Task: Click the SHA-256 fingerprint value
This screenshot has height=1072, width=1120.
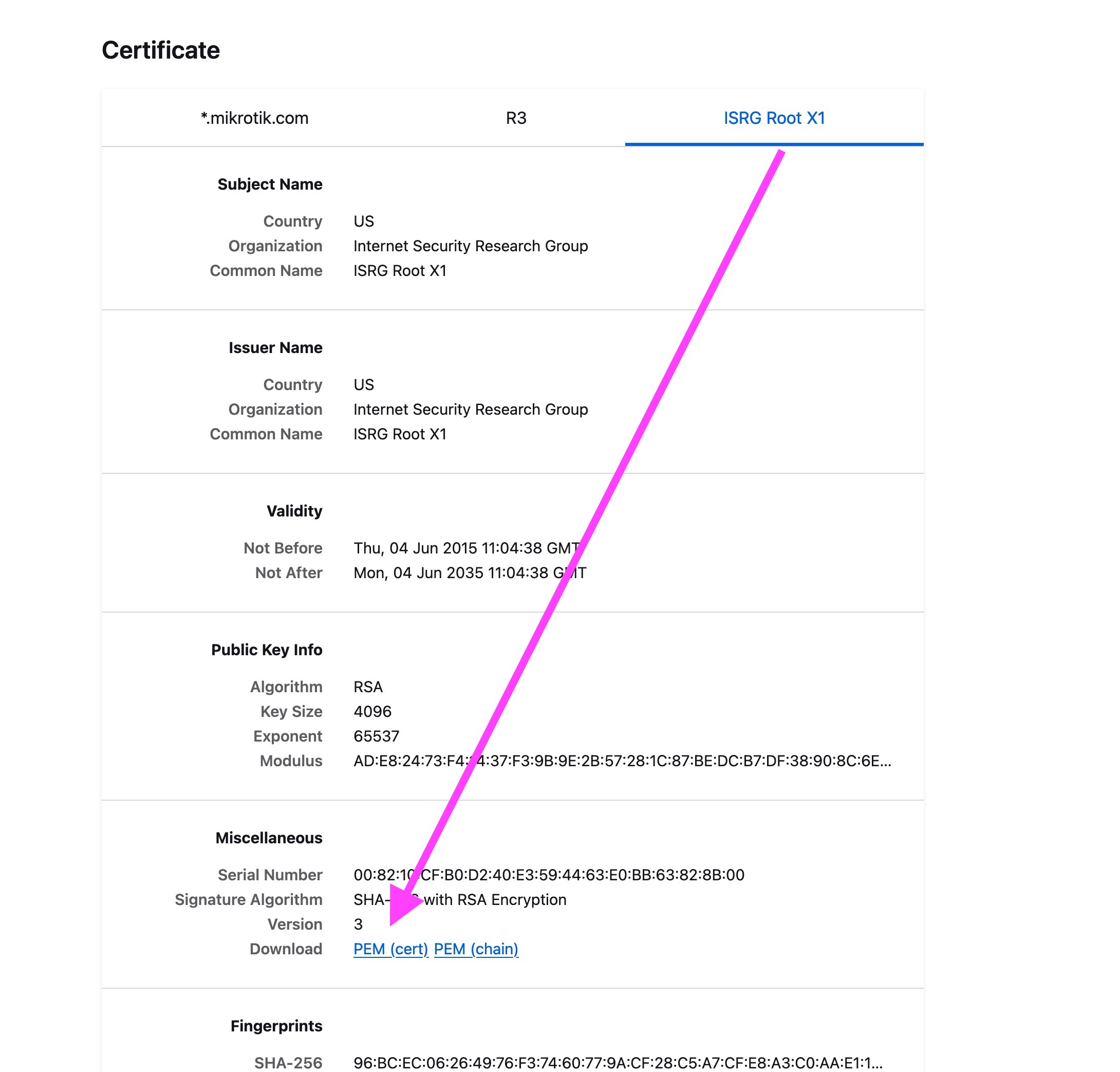Action: pyautogui.click(x=618, y=1063)
